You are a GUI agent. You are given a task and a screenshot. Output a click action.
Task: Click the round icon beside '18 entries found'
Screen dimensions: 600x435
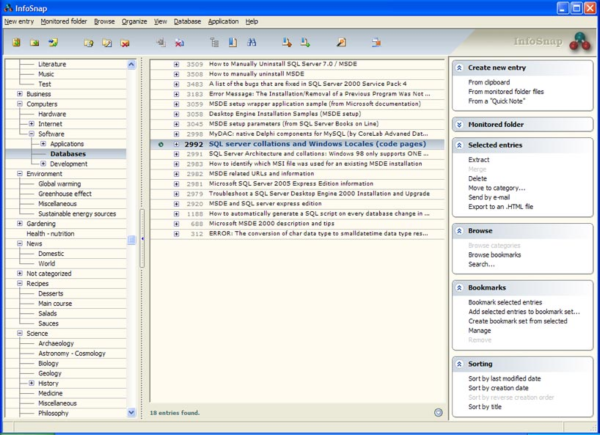(x=438, y=411)
